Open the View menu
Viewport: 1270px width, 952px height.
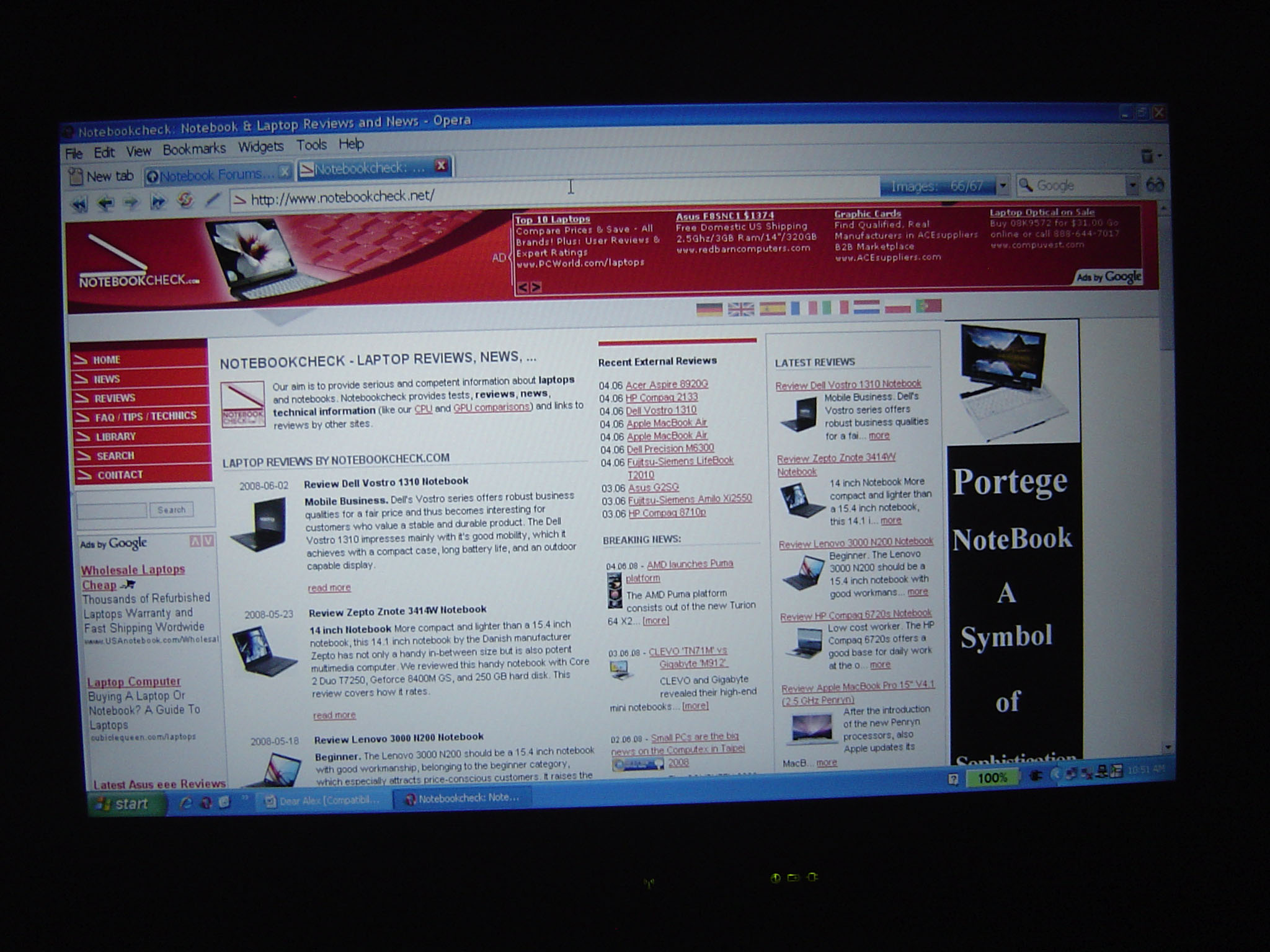pyautogui.click(x=138, y=151)
